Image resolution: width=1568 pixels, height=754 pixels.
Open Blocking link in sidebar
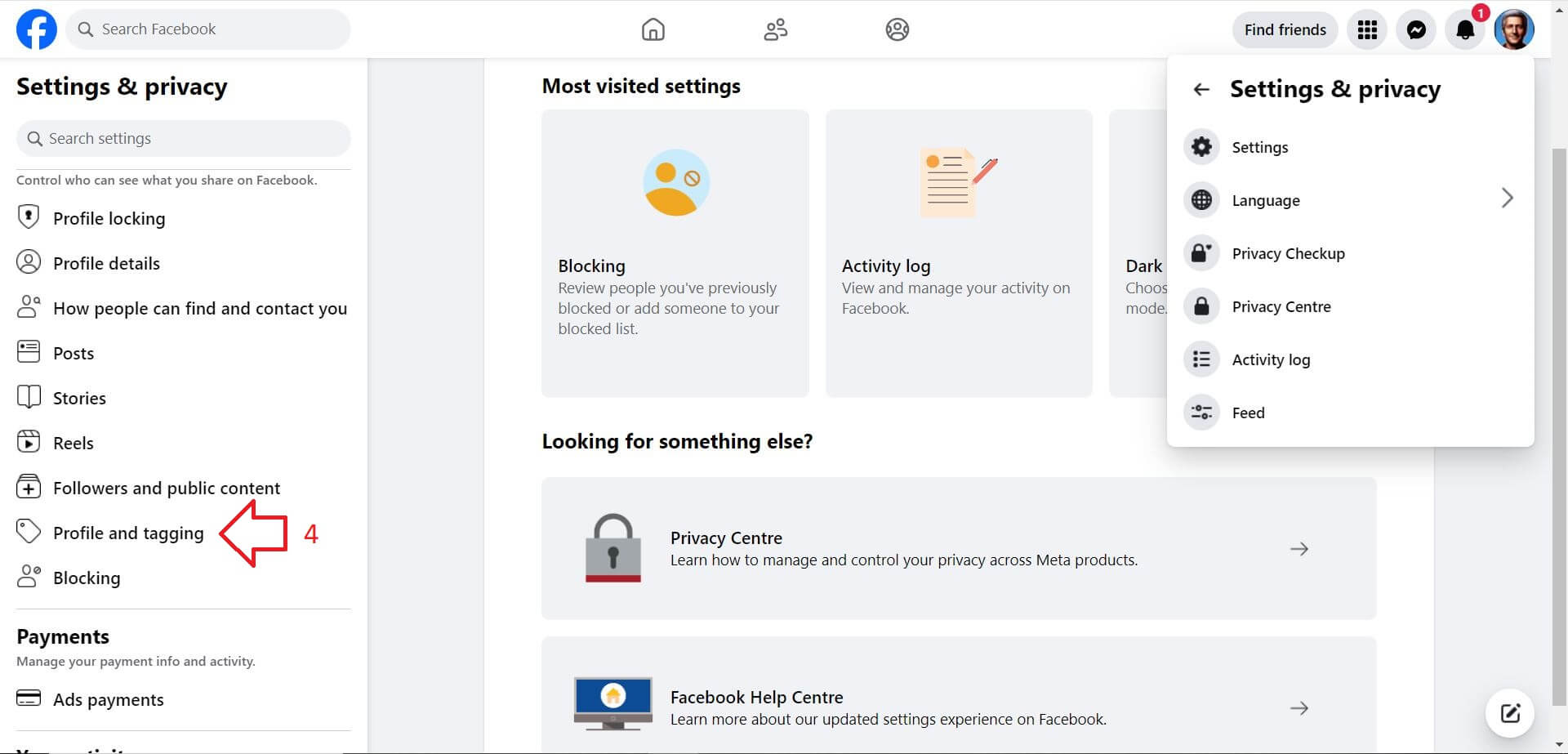point(87,578)
